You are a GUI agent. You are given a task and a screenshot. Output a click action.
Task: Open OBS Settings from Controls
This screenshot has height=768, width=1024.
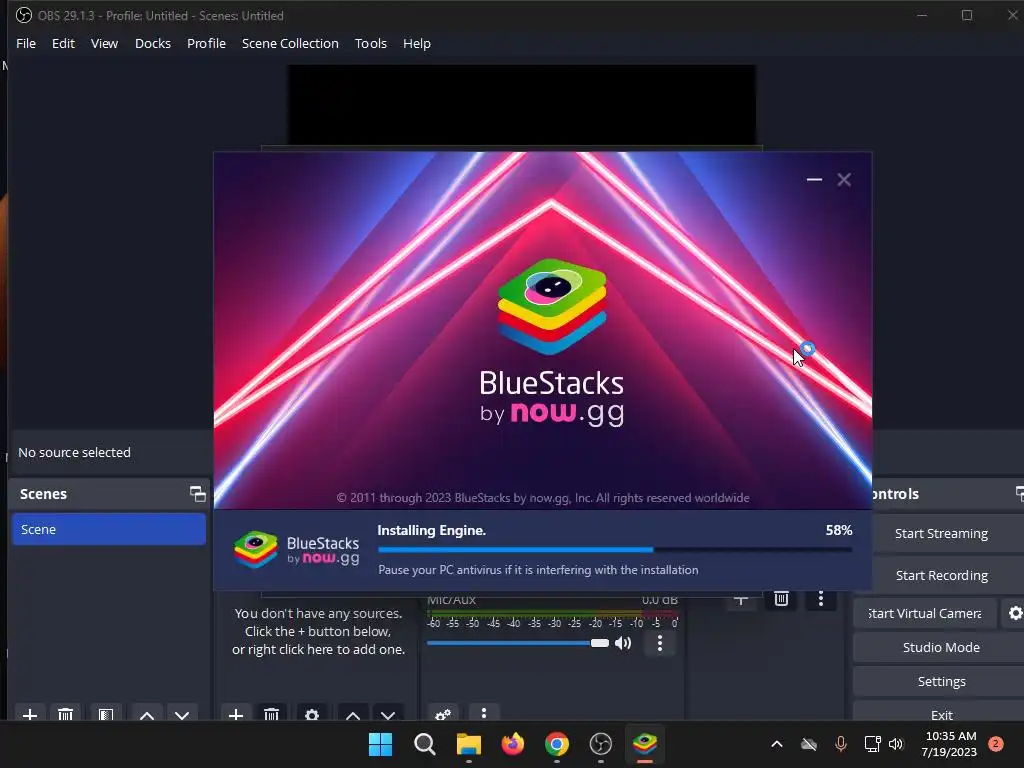pos(940,681)
